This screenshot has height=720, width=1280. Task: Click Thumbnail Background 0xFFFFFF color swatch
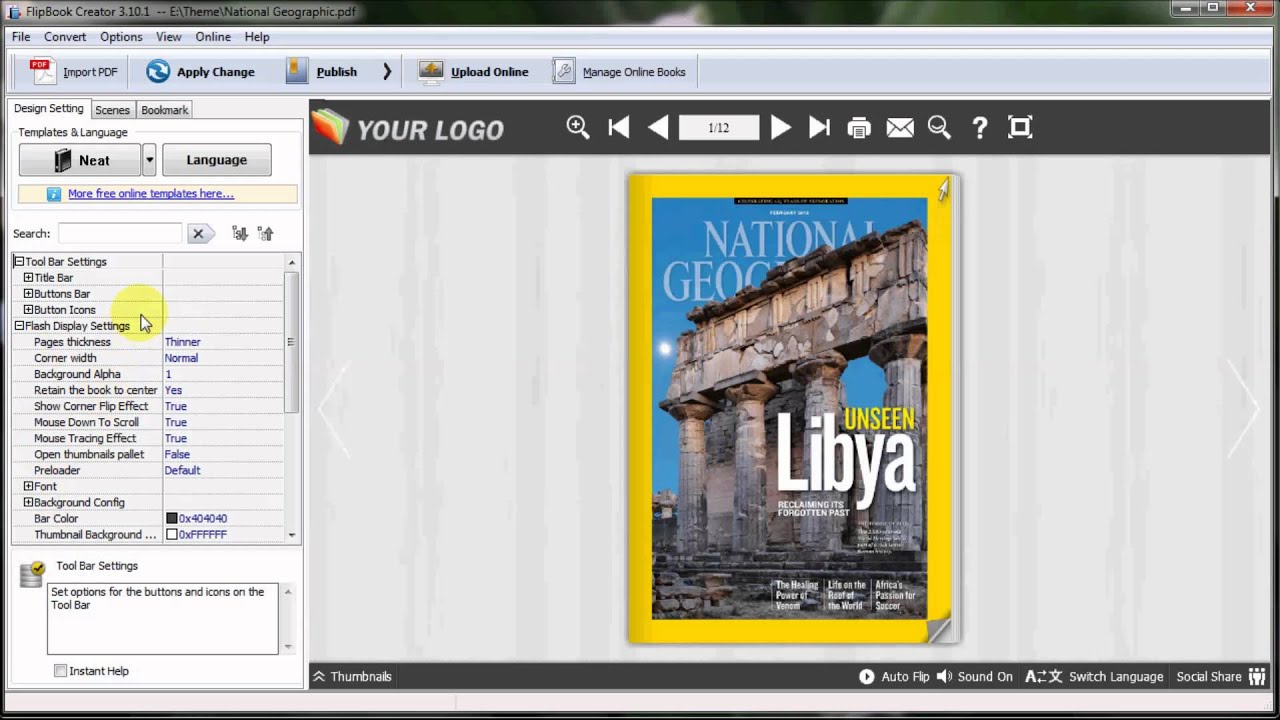coord(171,534)
